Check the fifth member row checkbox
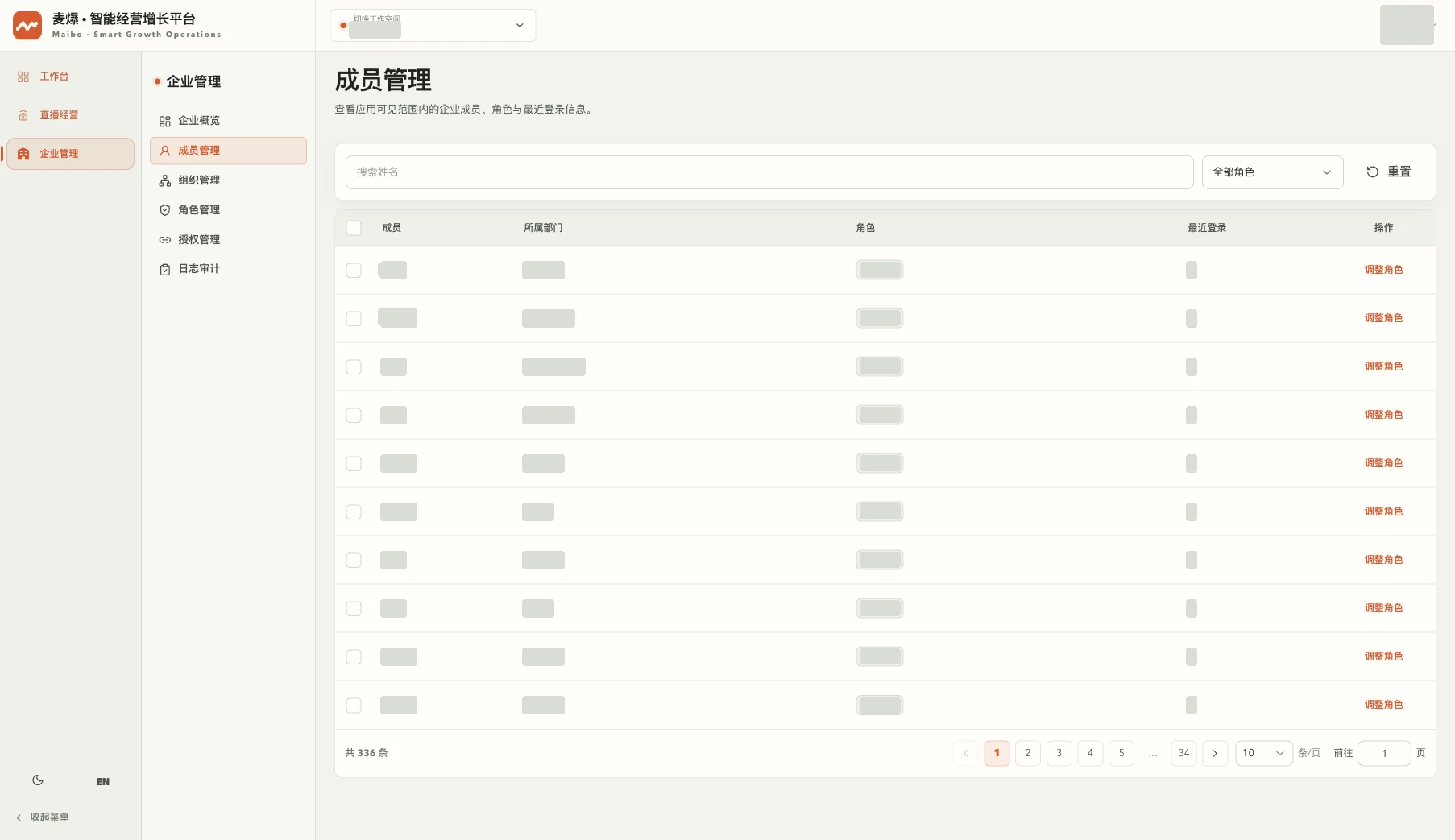Viewport: 1455px width, 840px height. (x=354, y=464)
